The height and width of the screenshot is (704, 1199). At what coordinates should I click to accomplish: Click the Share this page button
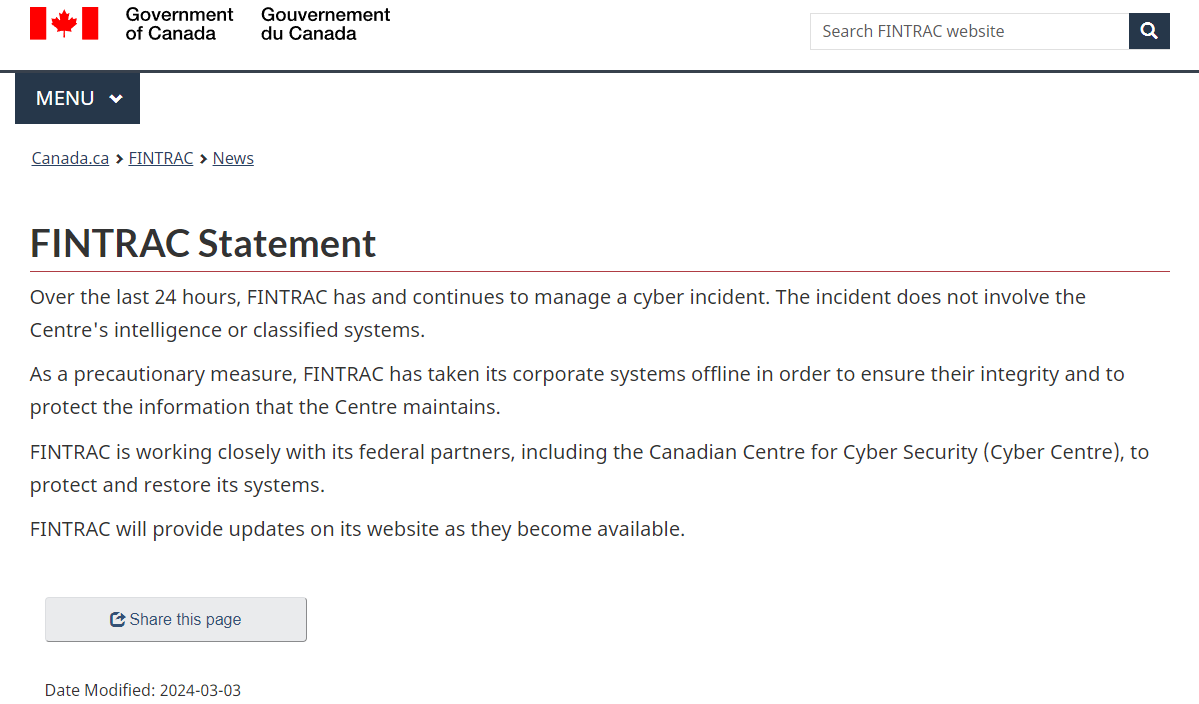click(176, 619)
